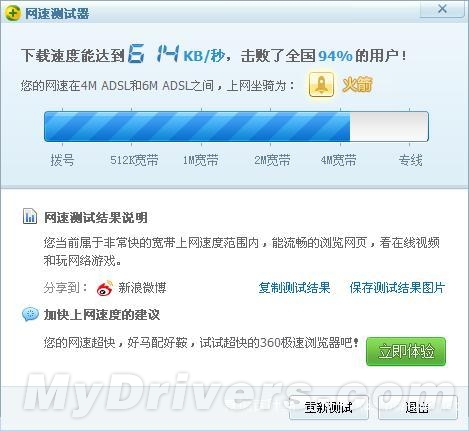Click the blue striped speed progress bar
This screenshot has height=431, width=469.
(x=236, y=126)
